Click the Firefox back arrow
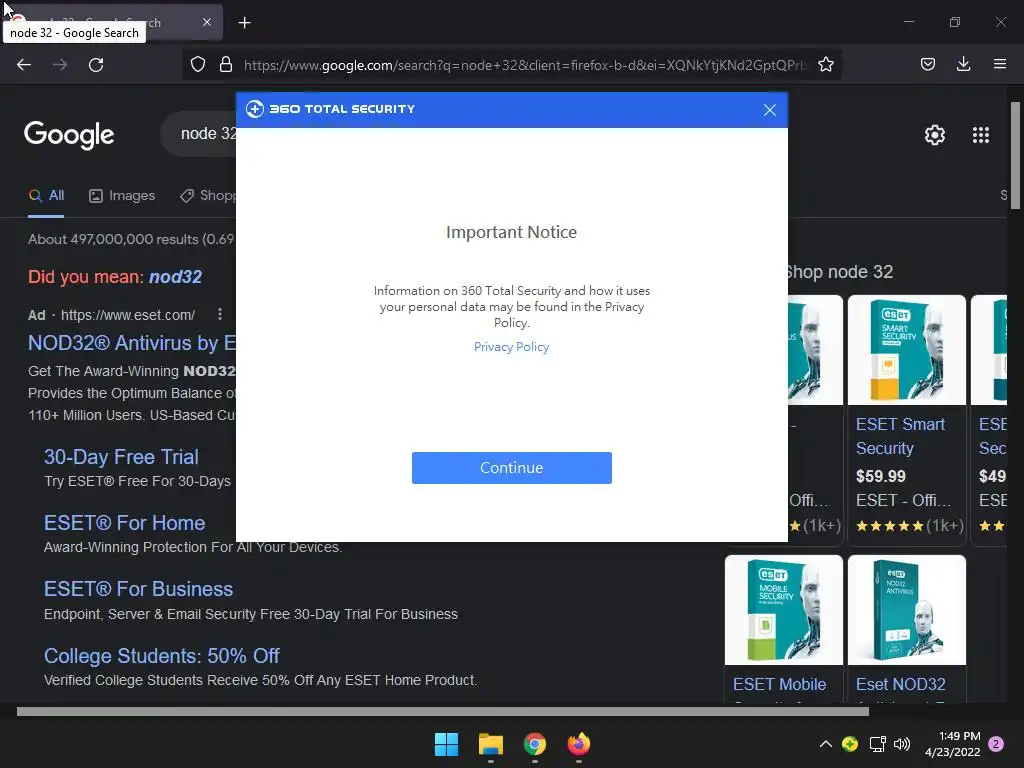 click(x=24, y=65)
